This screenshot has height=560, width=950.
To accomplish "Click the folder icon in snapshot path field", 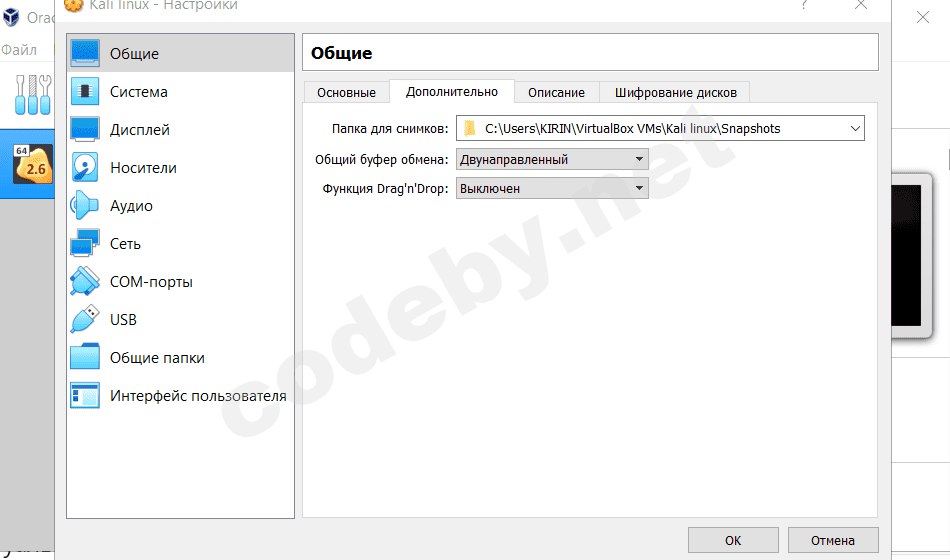I will click(470, 128).
